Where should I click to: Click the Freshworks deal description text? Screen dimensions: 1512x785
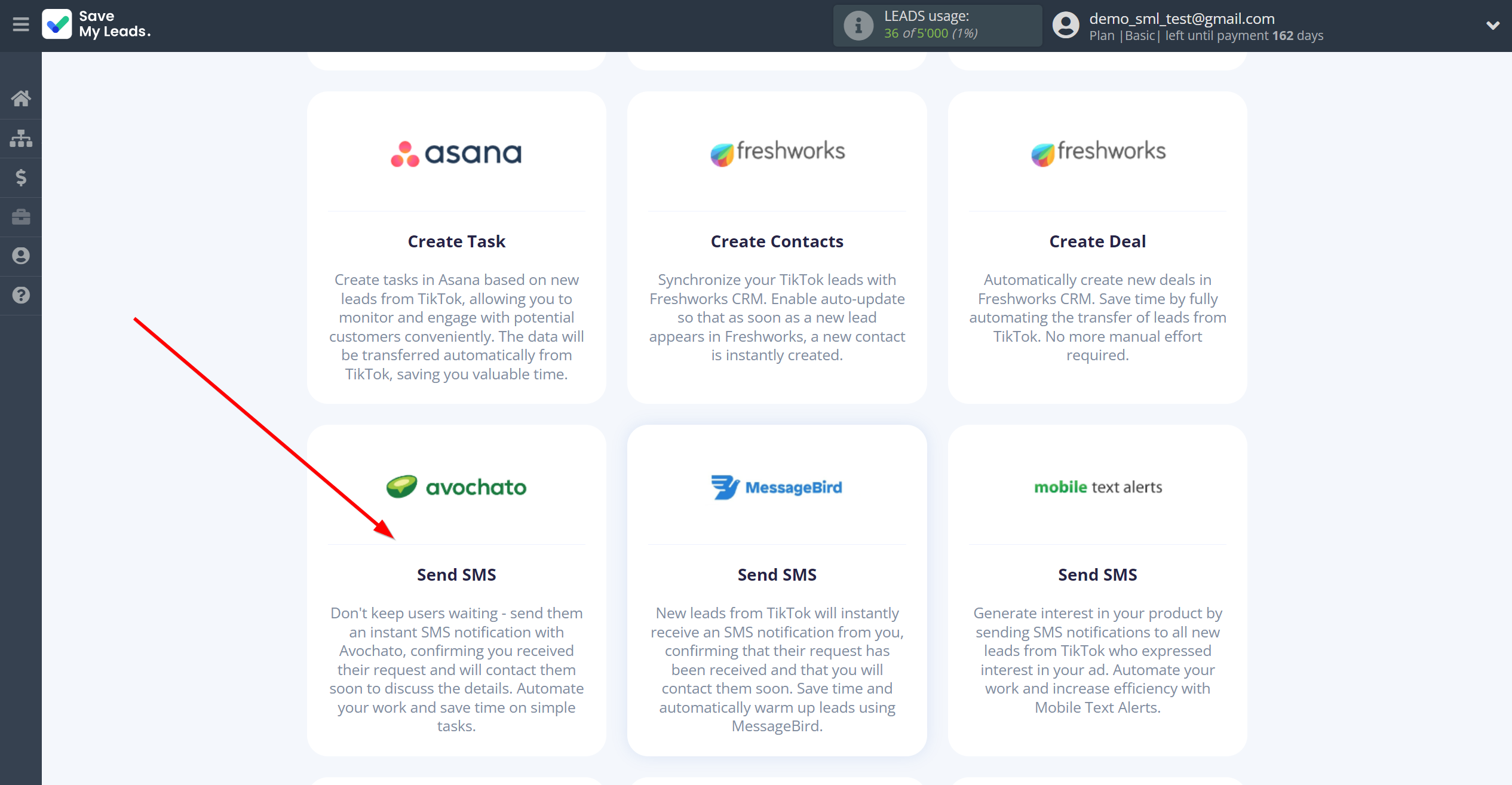[x=1098, y=317]
